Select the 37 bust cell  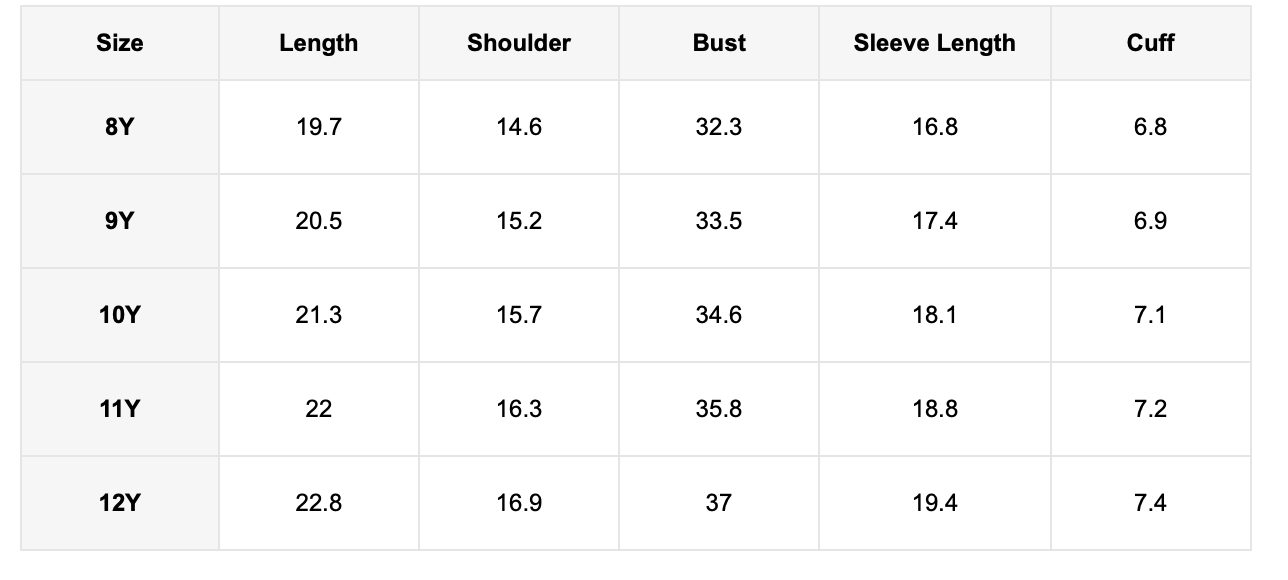pyautogui.click(x=718, y=503)
